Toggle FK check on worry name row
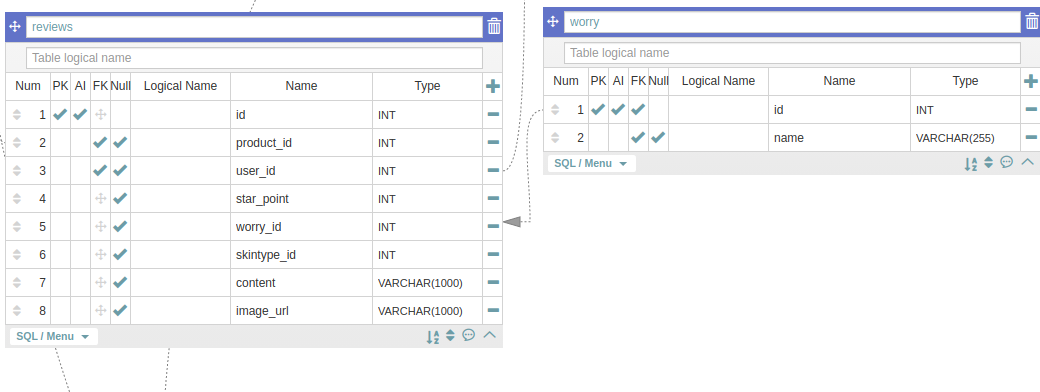 [638, 137]
